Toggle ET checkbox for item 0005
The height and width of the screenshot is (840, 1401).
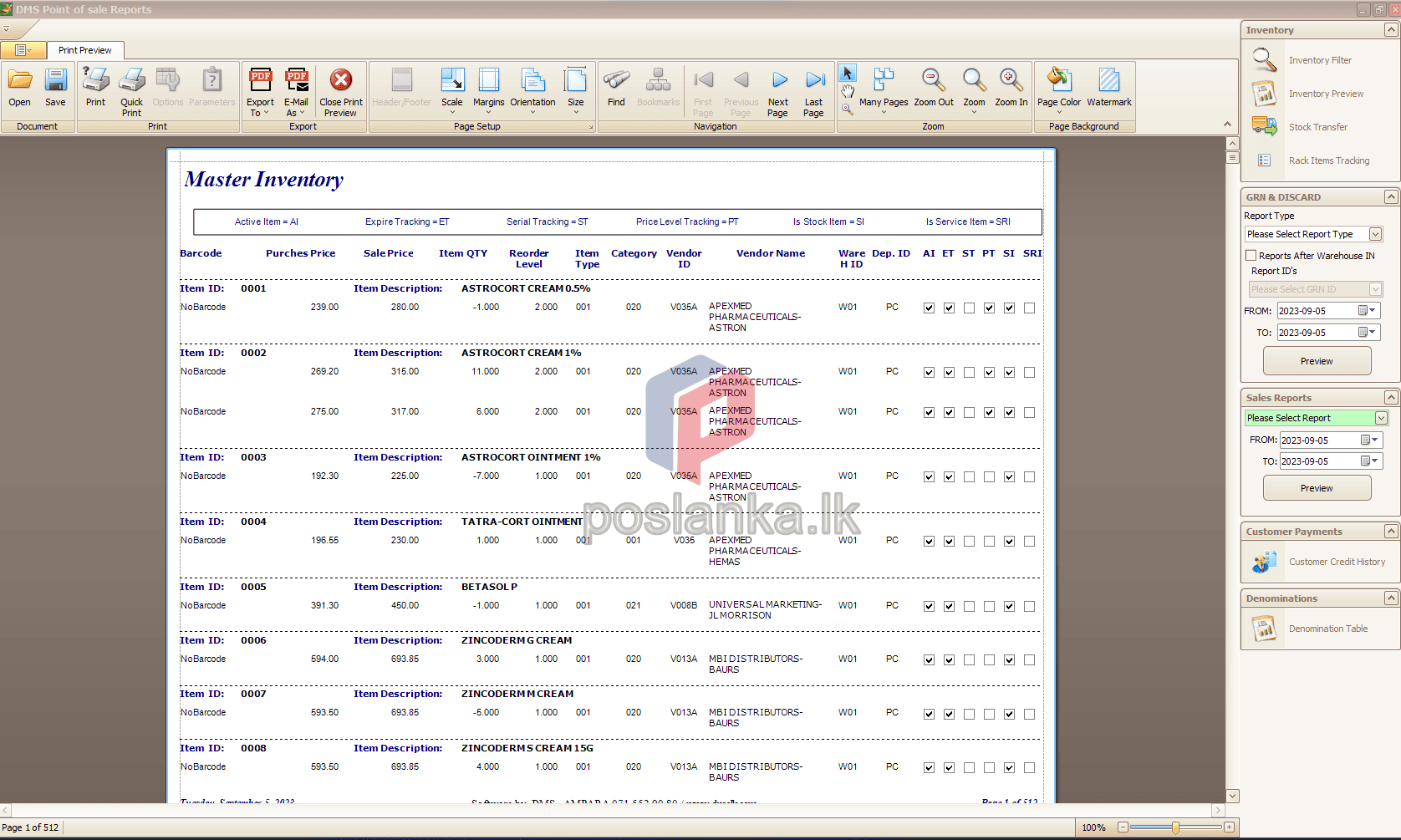click(949, 606)
